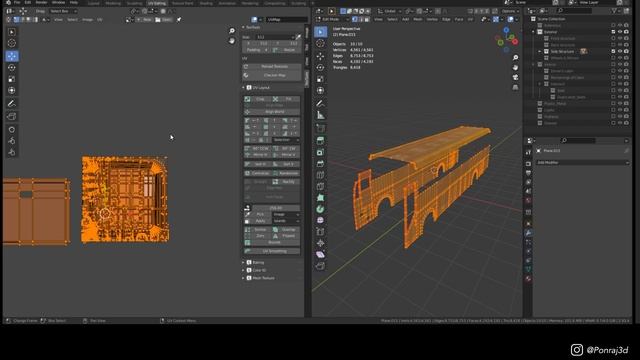Image resolution: width=640 pixels, height=360 pixels.
Task: Click the Randomize button
Action: tap(286, 173)
